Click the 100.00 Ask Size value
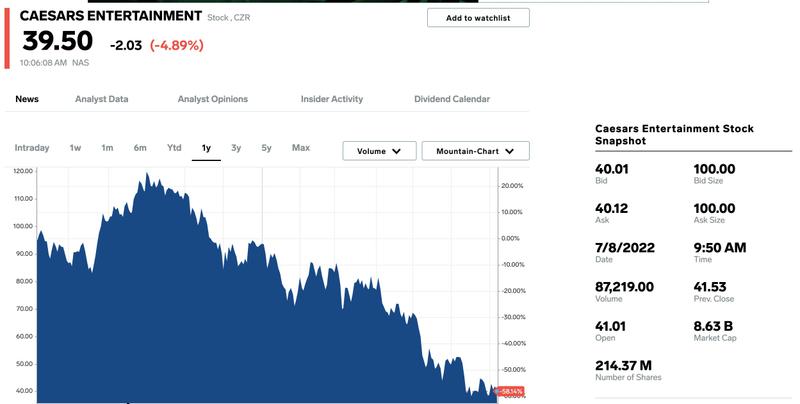800x404 pixels. pyautogui.click(x=714, y=208)
